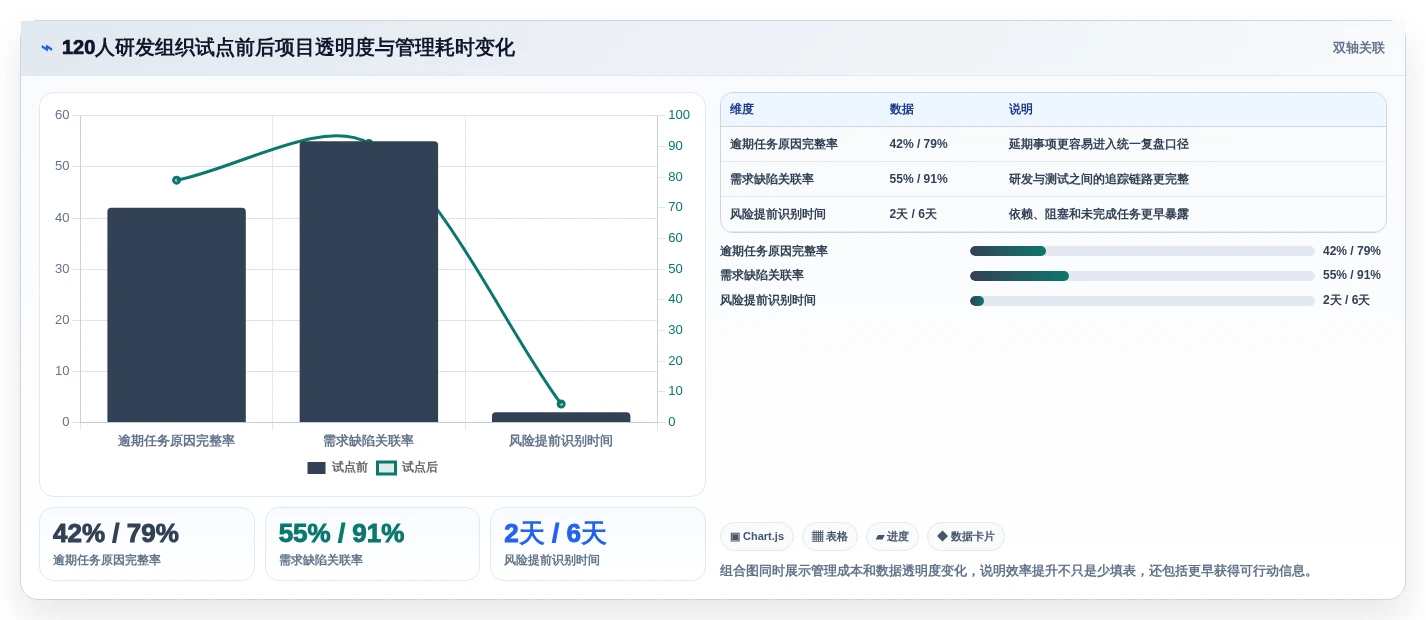Click the lightning icon beside the title
Image resolution: width=1426 pixels, height=620 pixels.
pos(47,48)
